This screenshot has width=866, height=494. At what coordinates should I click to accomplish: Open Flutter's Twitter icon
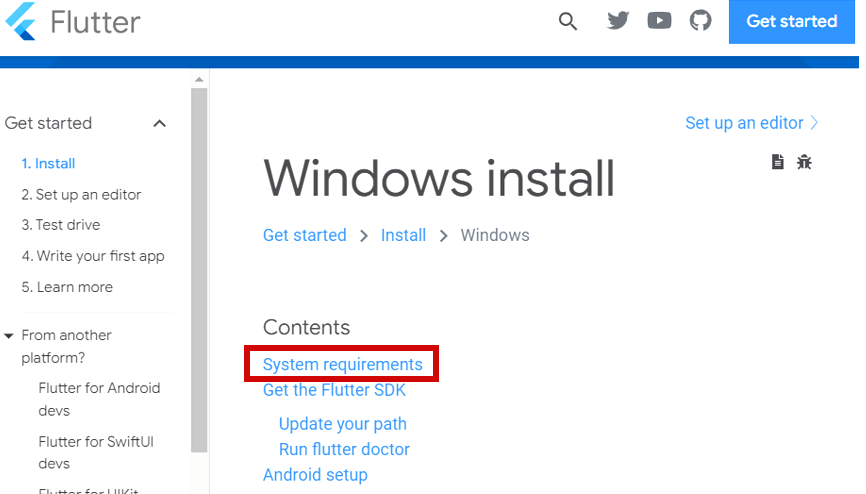(x=618, y=20)
